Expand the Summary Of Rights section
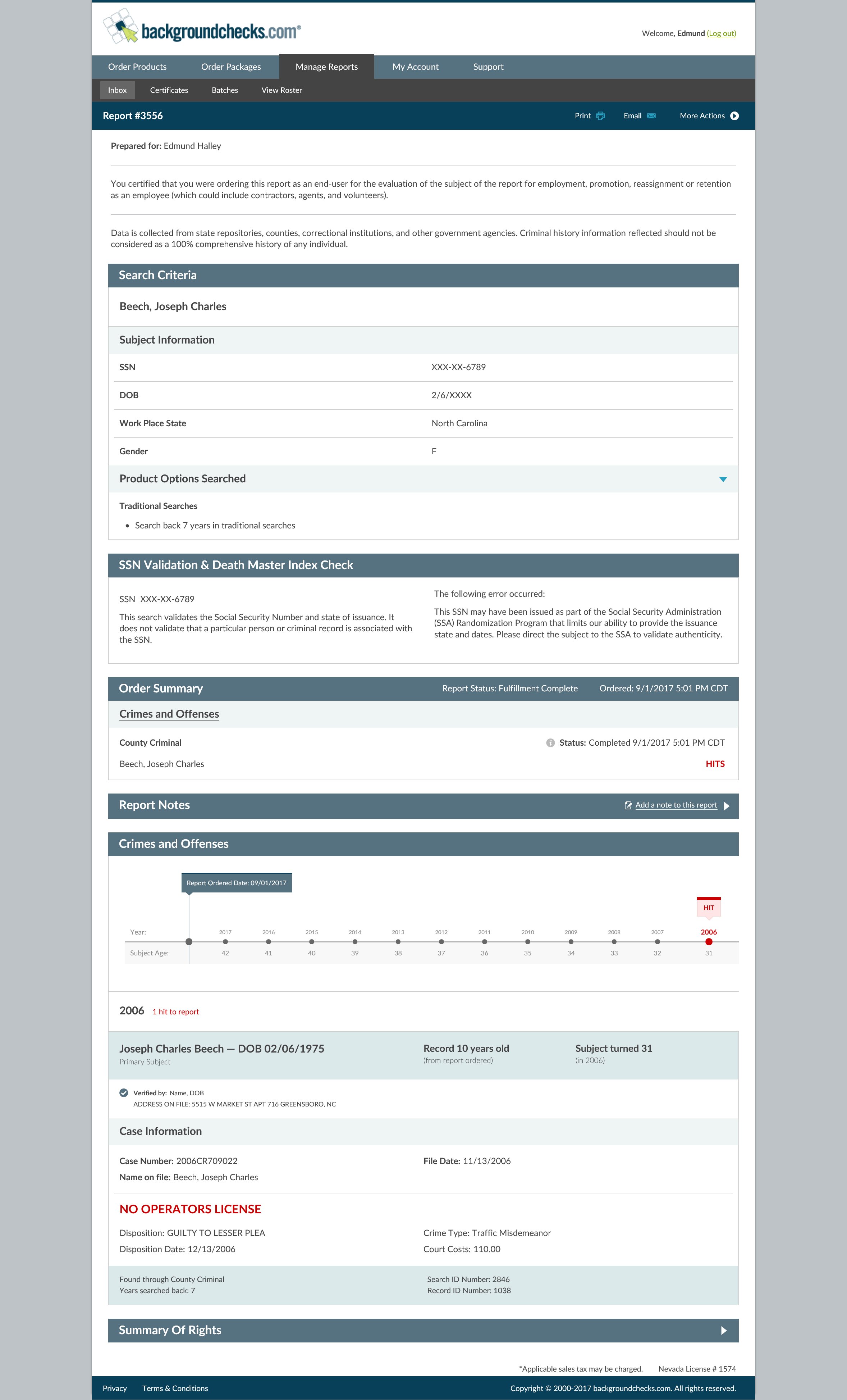Image resolution: width=847 pixels, height=1400 pixels. pyautogui.click(x=723, y=1330)
